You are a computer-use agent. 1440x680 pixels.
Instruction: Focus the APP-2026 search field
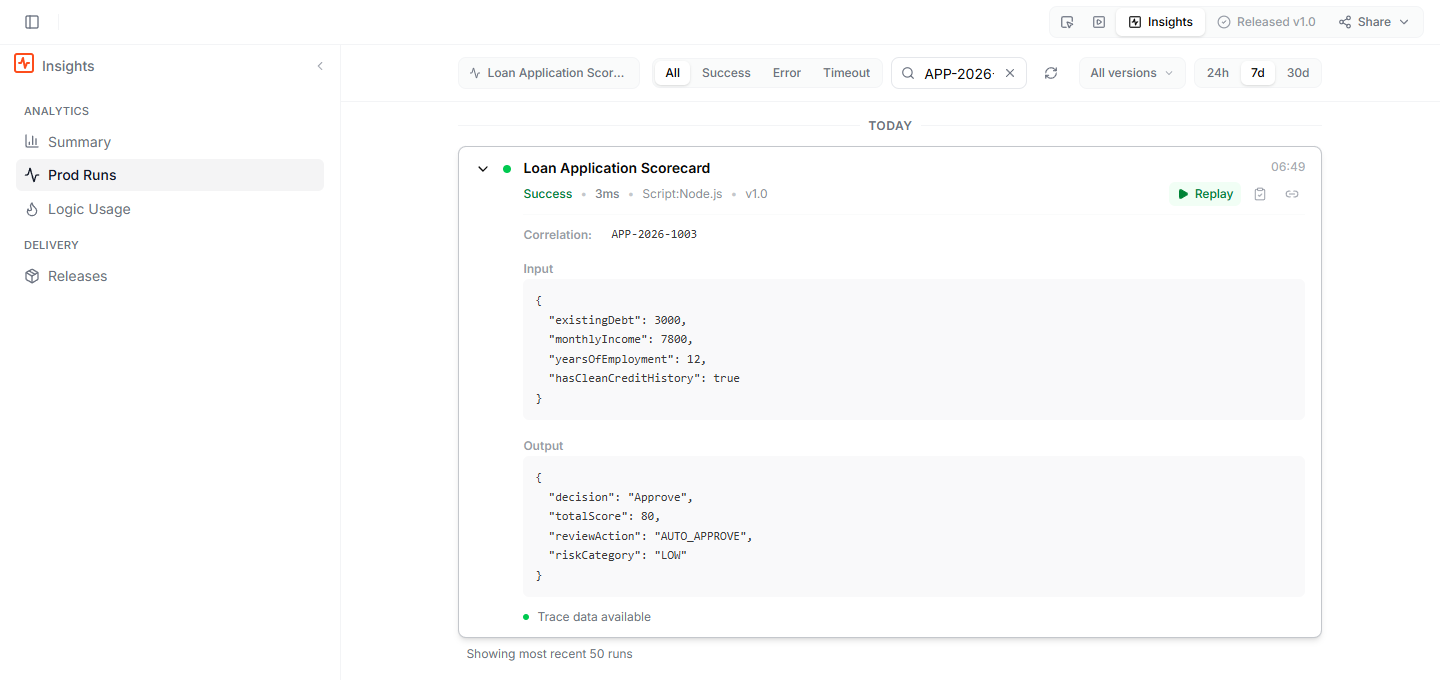958,73
